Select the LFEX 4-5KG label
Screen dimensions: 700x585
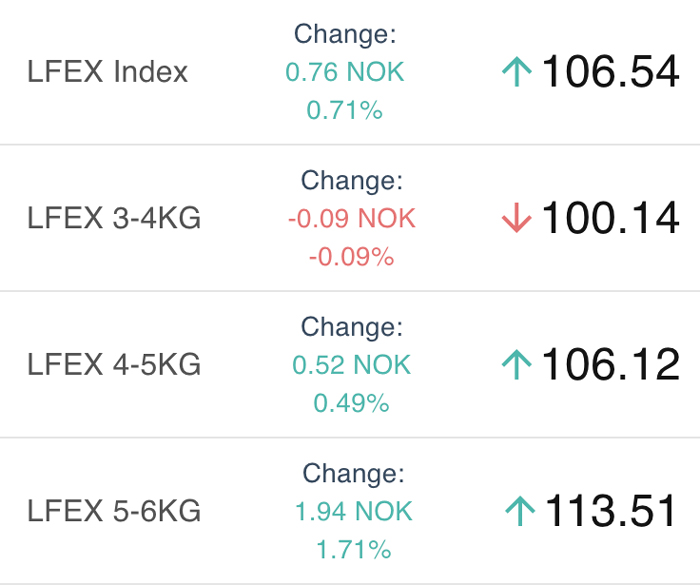coord(114,365)
